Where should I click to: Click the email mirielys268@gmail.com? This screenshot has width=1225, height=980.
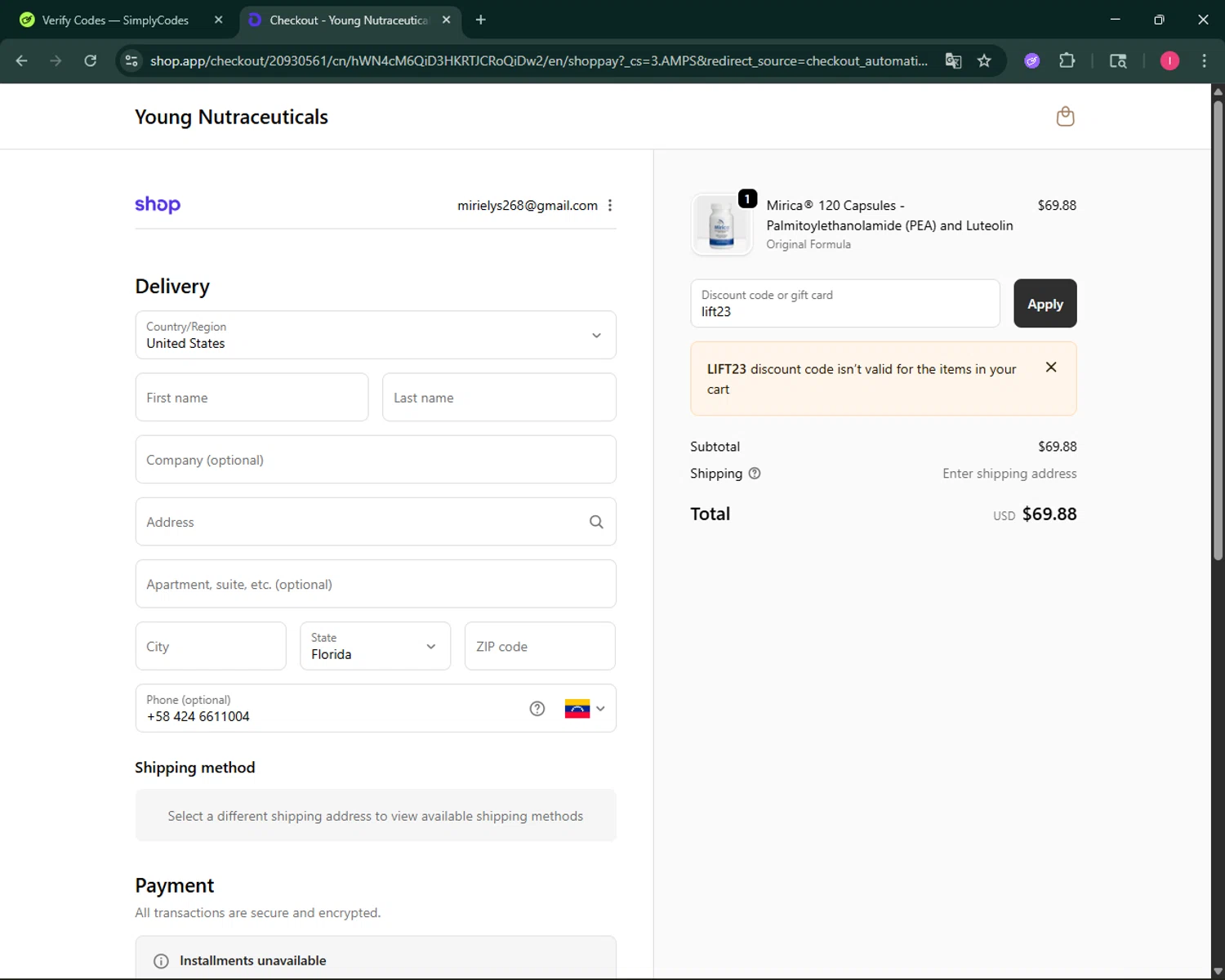click(x=528, y=206)
